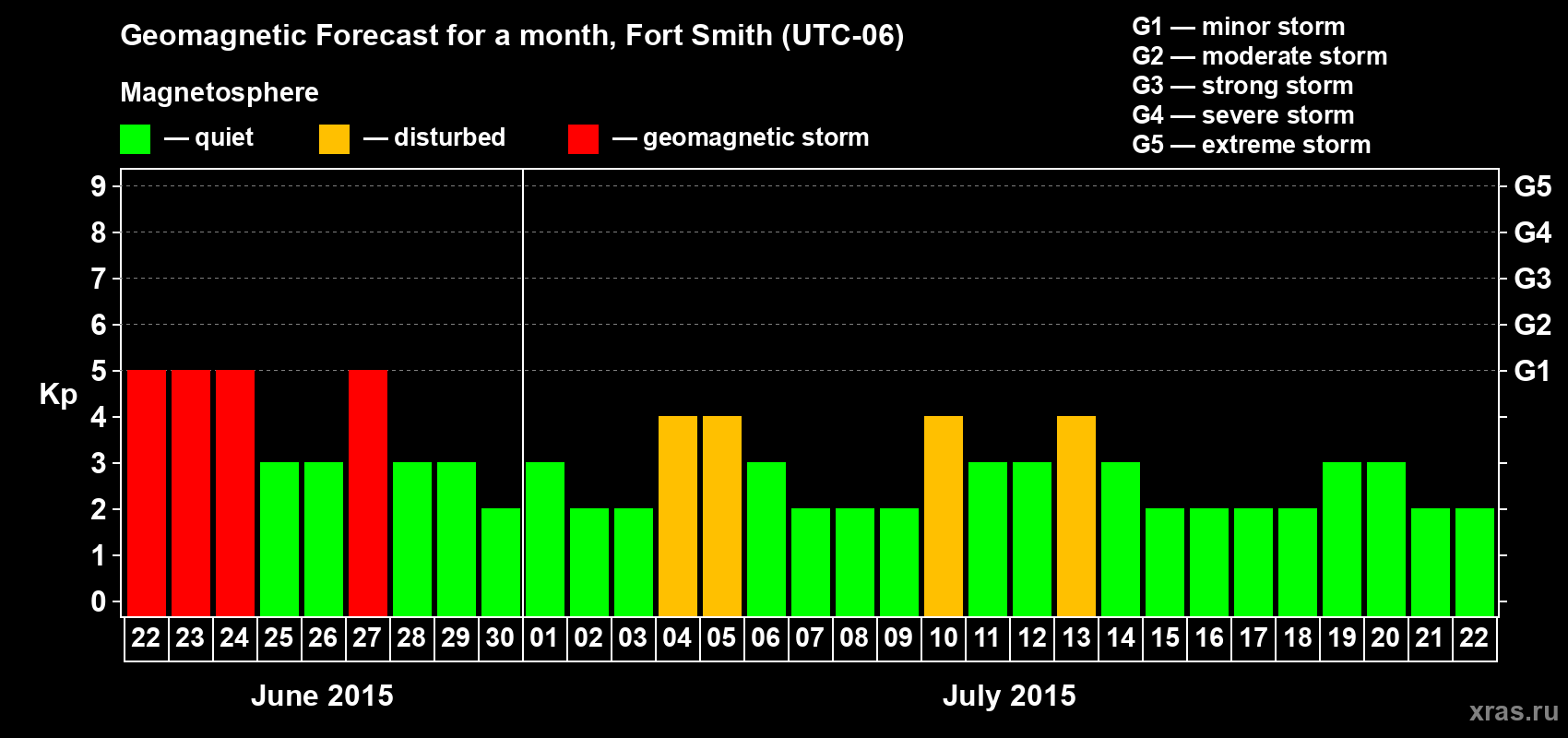Image resolution: width=1568 pixels, height=738 pixels.
Task: Select the red bar for June 27
Action: 368,493
